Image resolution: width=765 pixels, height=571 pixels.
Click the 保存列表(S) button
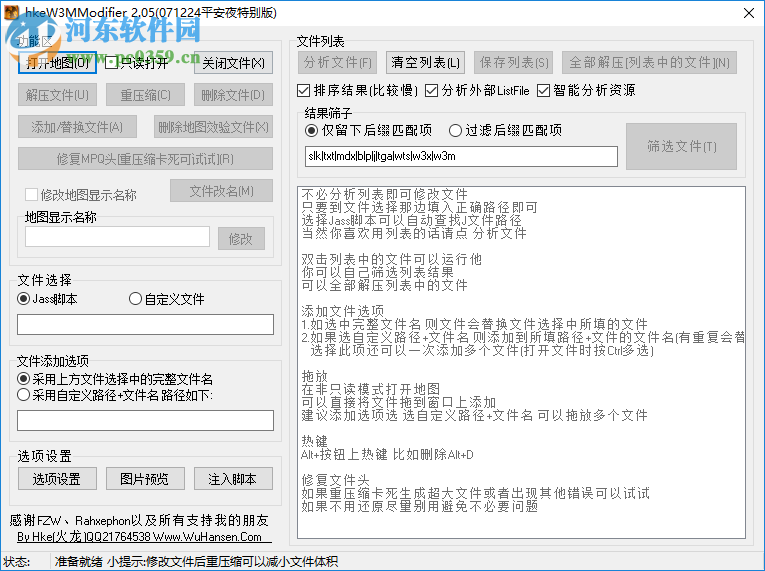514,62
